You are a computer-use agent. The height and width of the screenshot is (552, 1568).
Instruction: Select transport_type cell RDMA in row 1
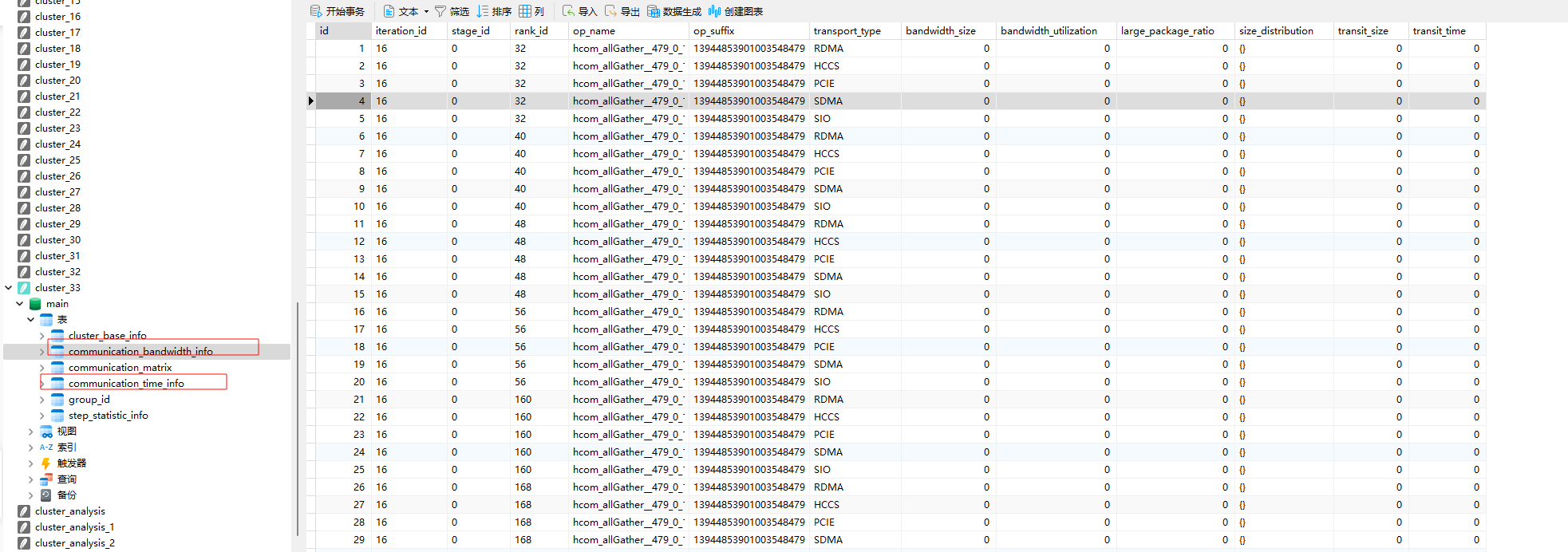point(855,49)
